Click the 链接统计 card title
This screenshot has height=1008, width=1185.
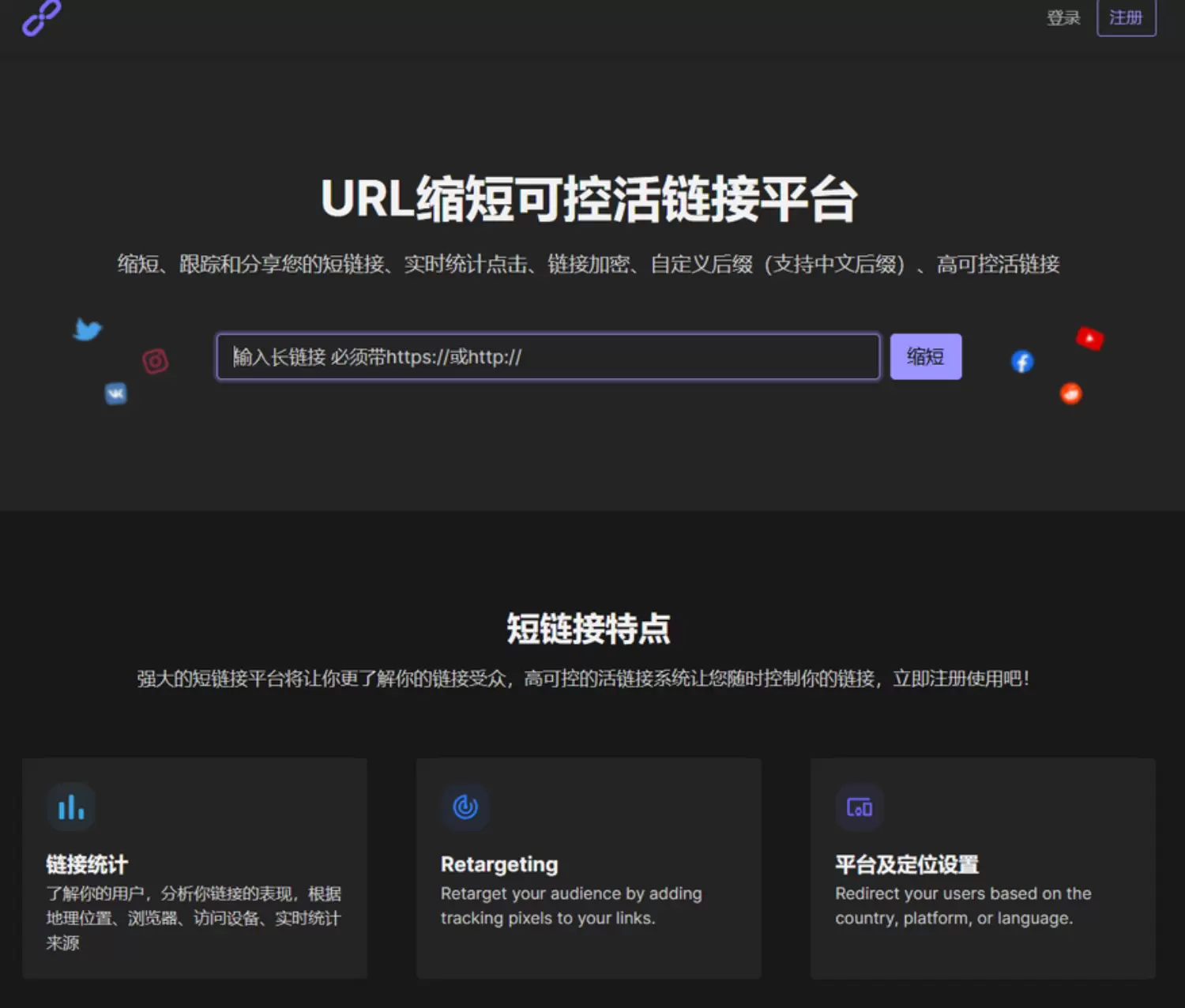tap(87, 864)
